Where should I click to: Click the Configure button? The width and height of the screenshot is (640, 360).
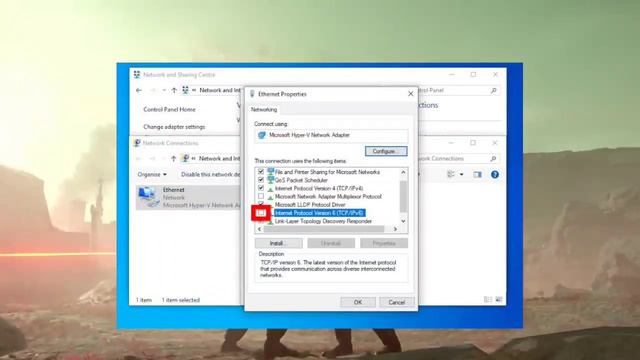point(386,151)
